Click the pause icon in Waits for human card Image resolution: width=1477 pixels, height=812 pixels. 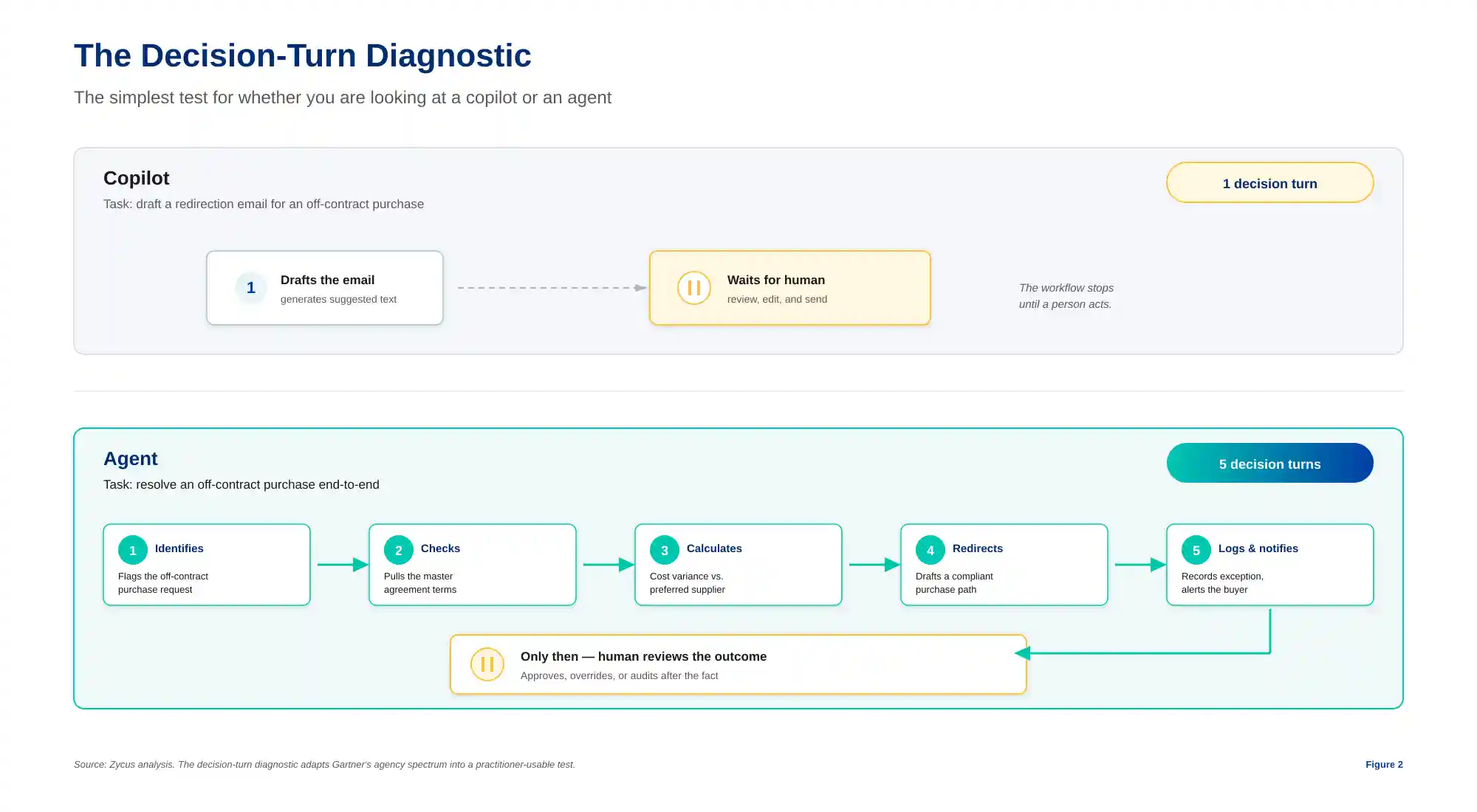[x=693, y=288]
